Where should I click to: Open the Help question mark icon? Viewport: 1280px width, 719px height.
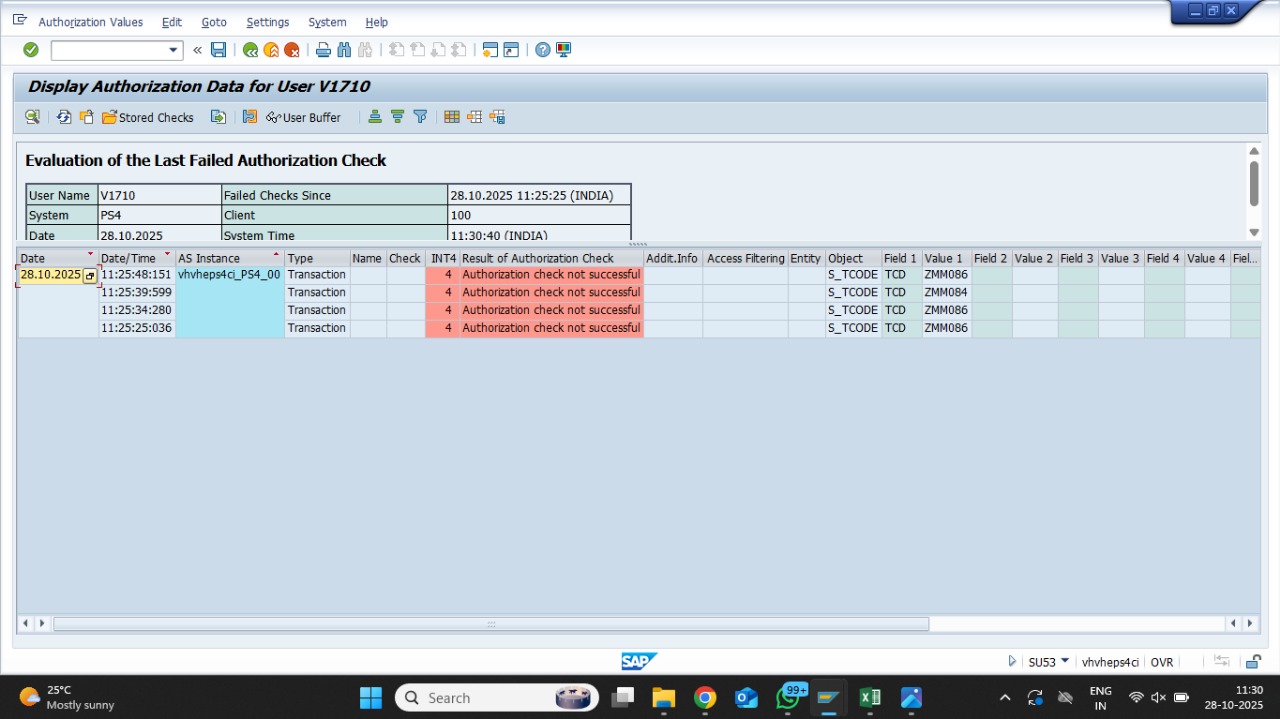coord(542,50)
